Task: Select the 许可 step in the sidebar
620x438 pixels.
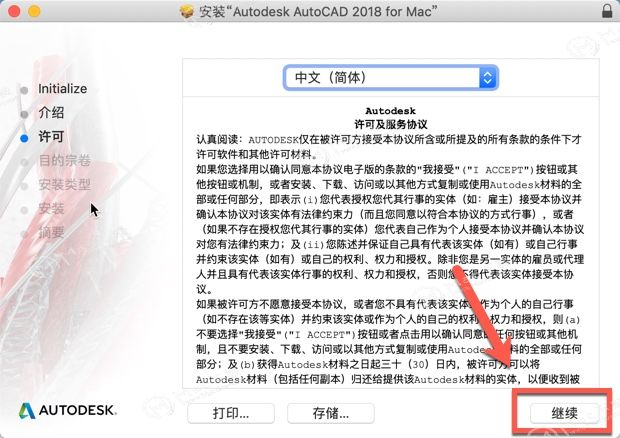Action: 51,137
